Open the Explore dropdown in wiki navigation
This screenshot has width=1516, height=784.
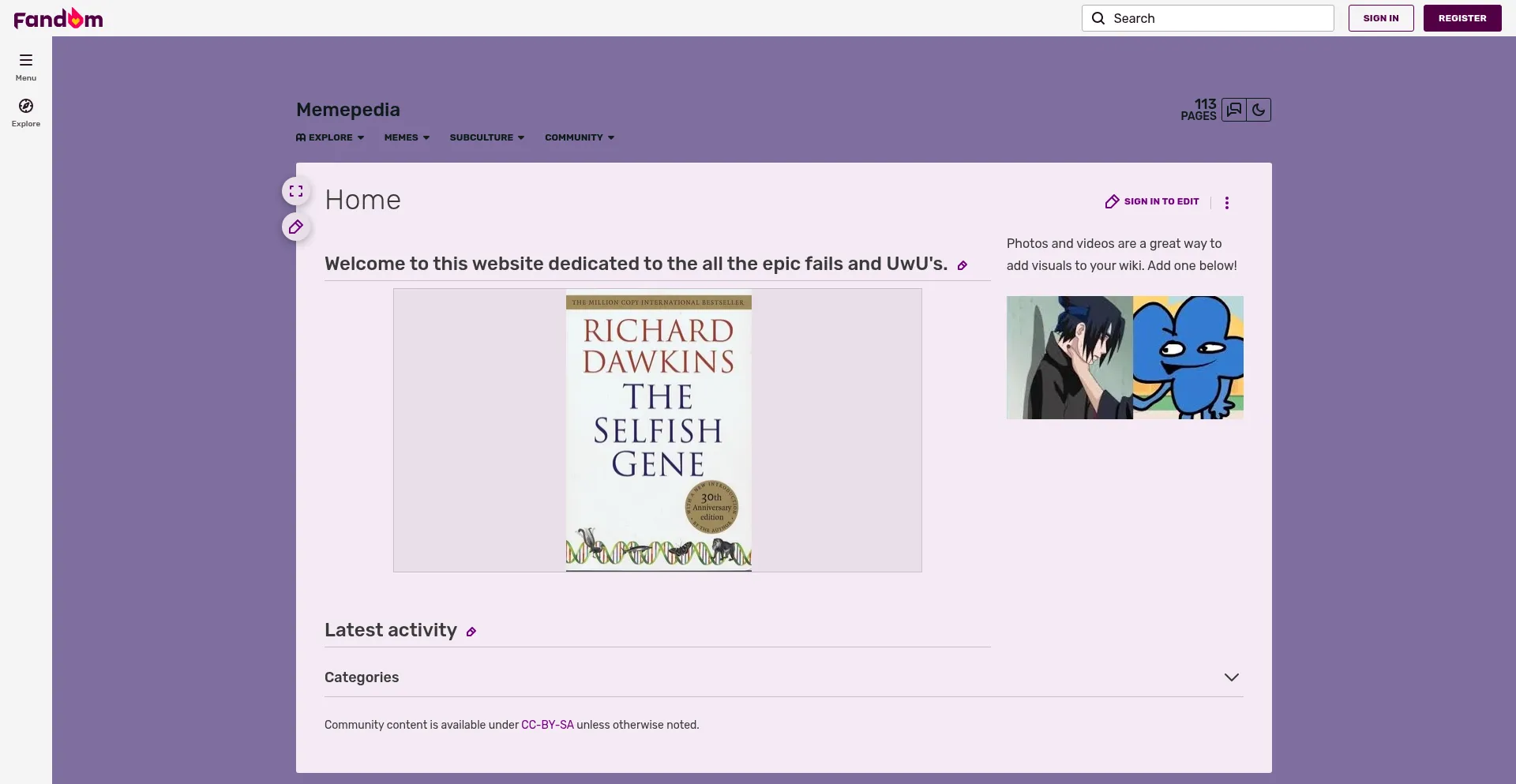(x=330, y=137)
